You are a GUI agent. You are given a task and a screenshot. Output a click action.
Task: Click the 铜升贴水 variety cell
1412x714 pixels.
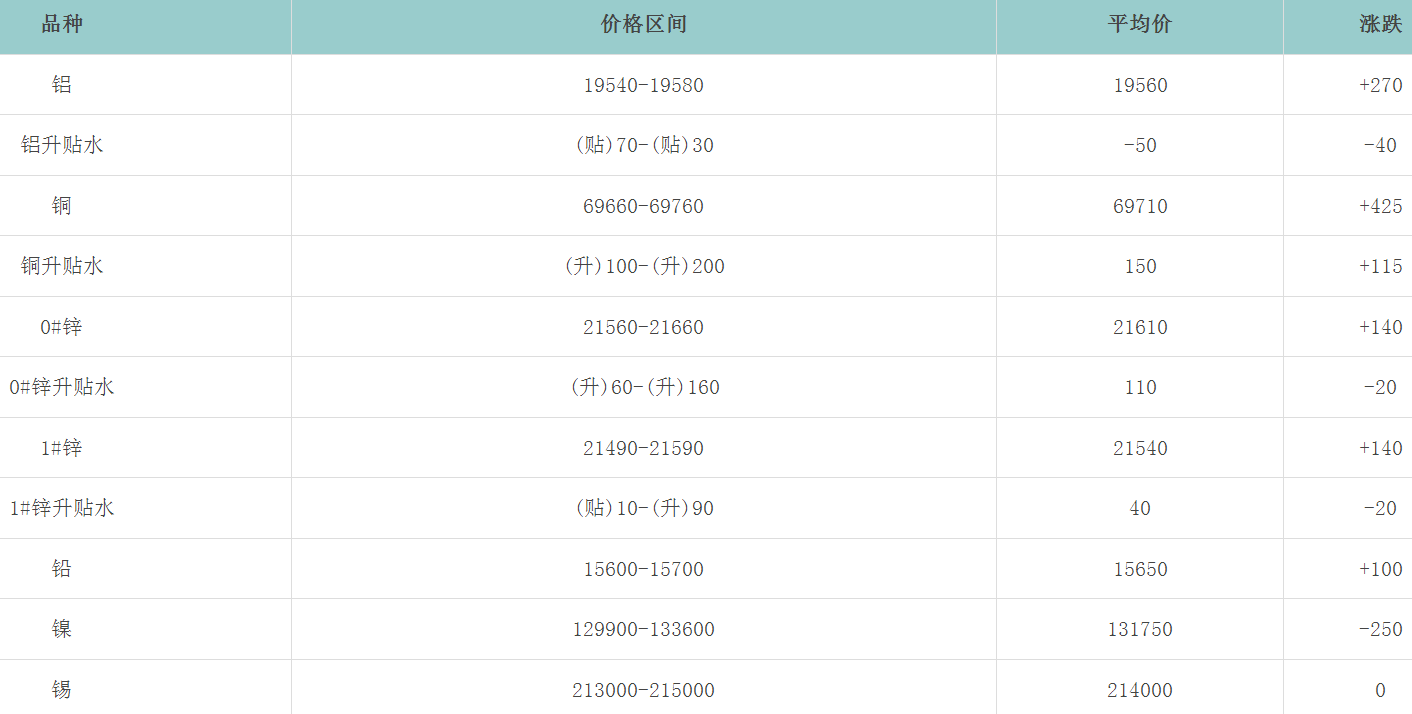point(62,266)
